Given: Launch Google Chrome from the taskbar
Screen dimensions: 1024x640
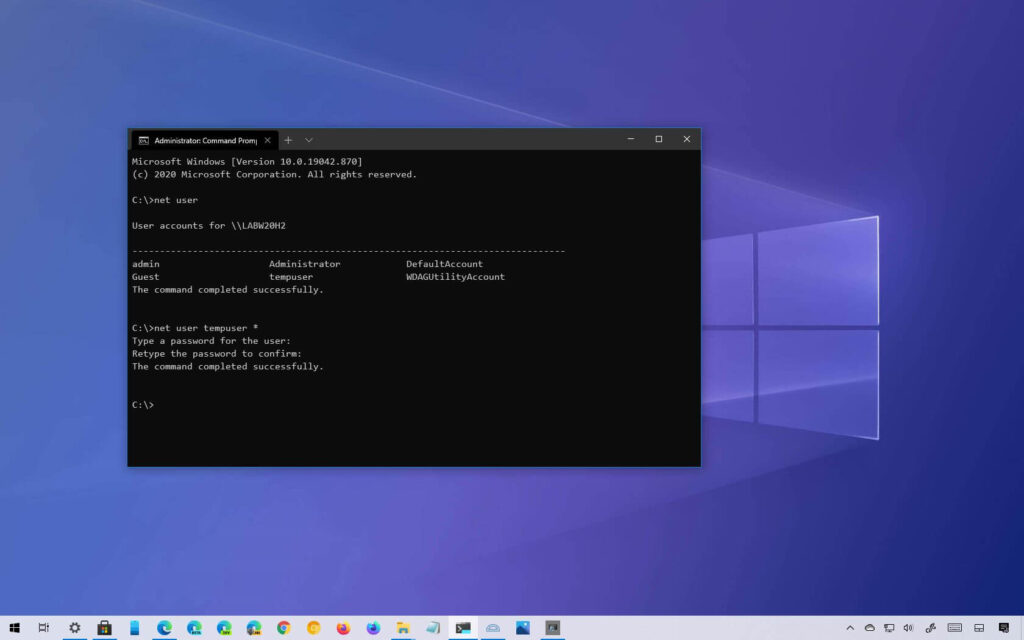Looking at the screenshot, I should [283, 628].
